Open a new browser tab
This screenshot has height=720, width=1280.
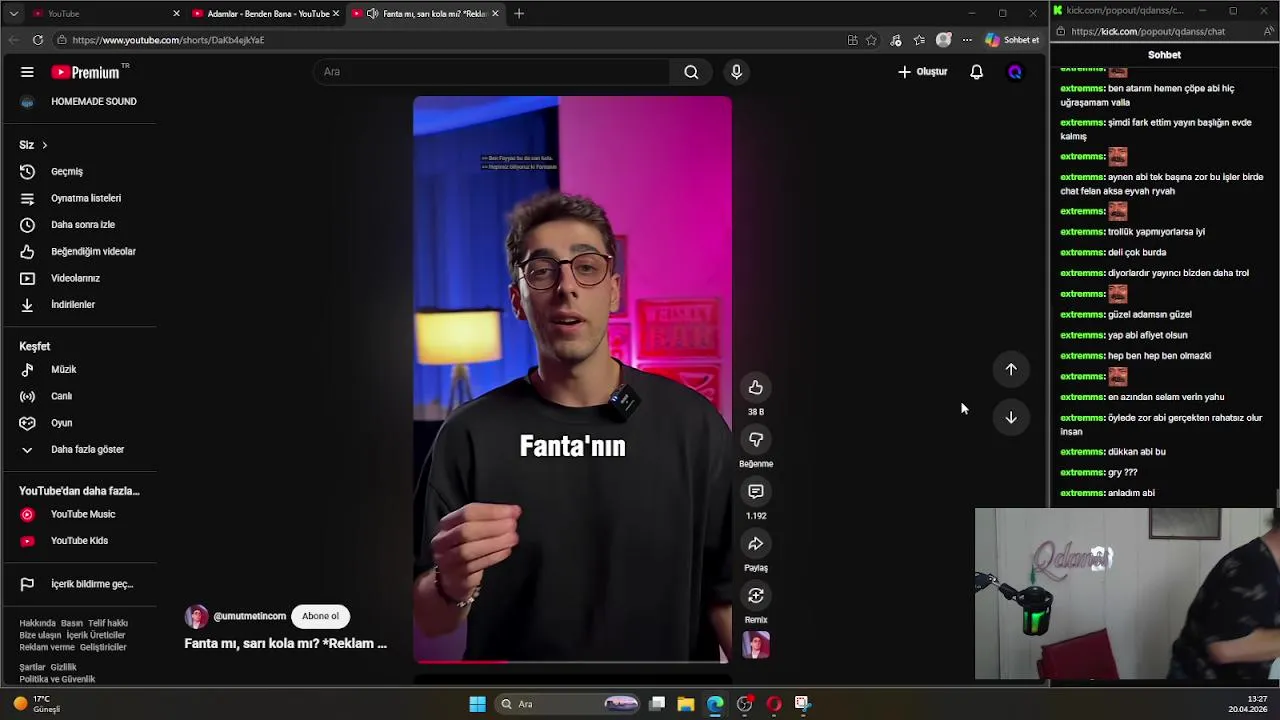click(519, 14)
